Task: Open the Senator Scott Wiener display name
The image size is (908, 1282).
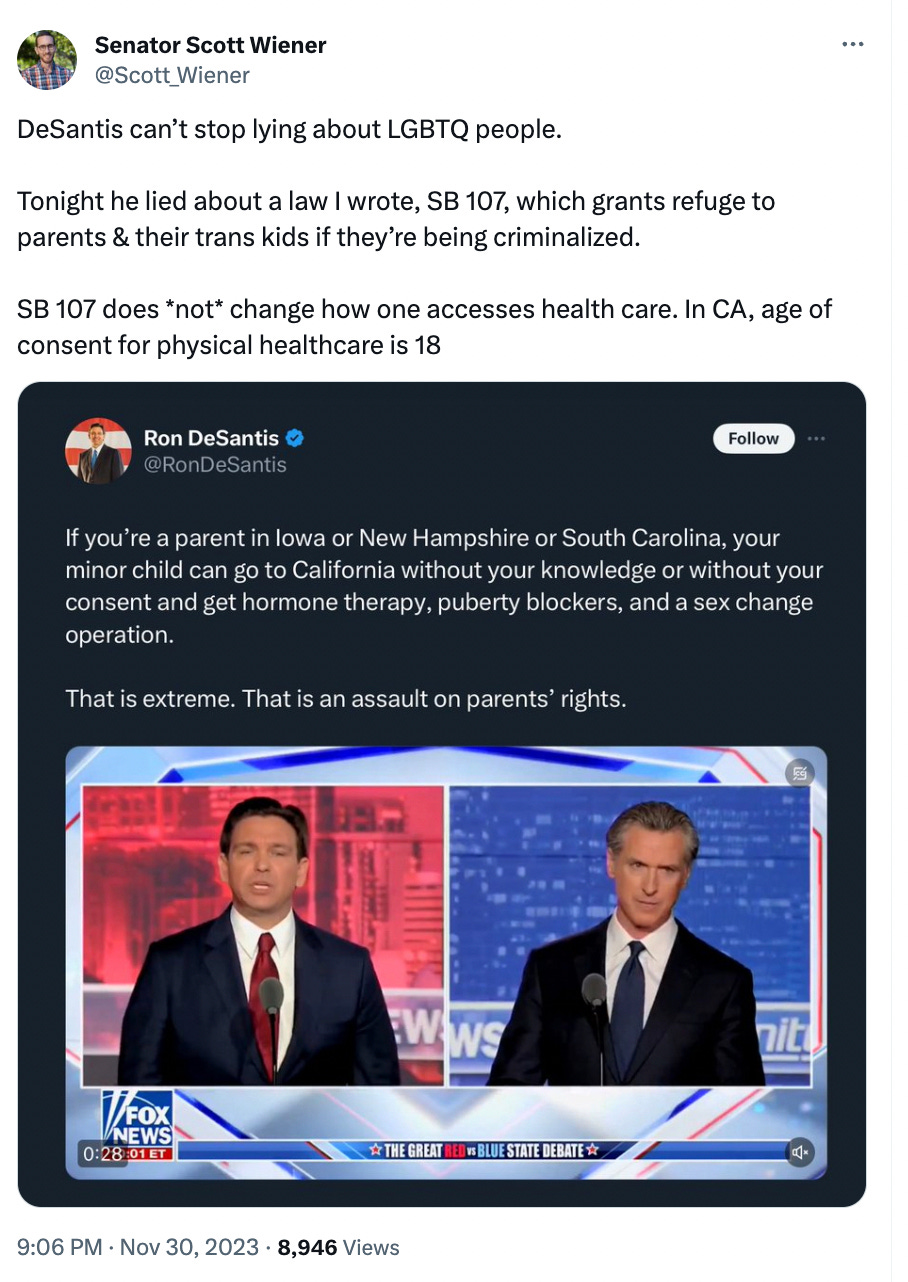Action: [211, 45]
